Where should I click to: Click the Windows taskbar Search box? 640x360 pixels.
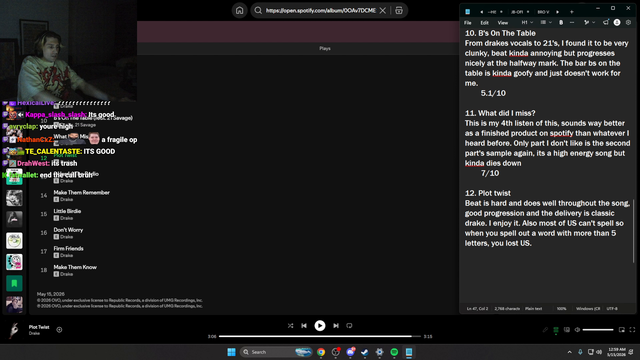tap(276, 352)
